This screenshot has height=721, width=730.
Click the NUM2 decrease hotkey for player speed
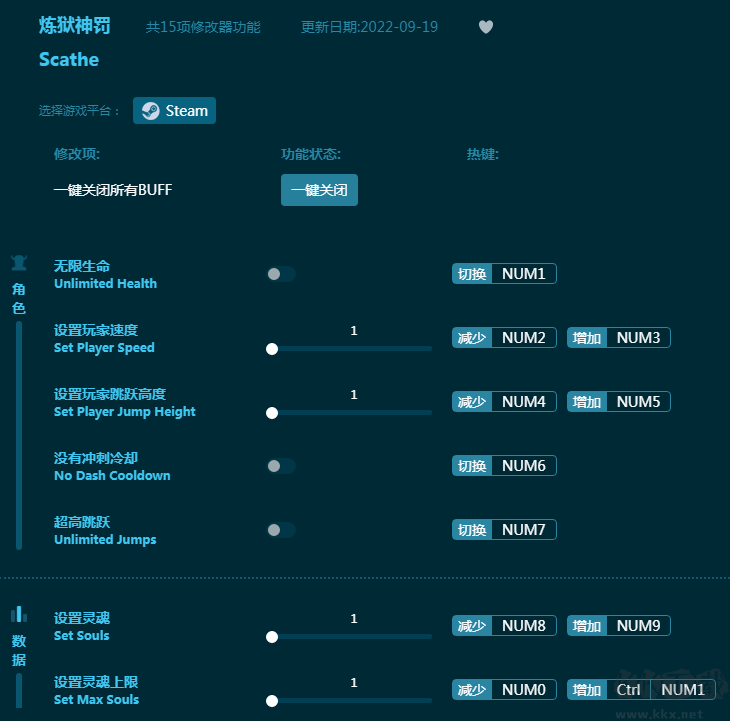coord(504,338)
